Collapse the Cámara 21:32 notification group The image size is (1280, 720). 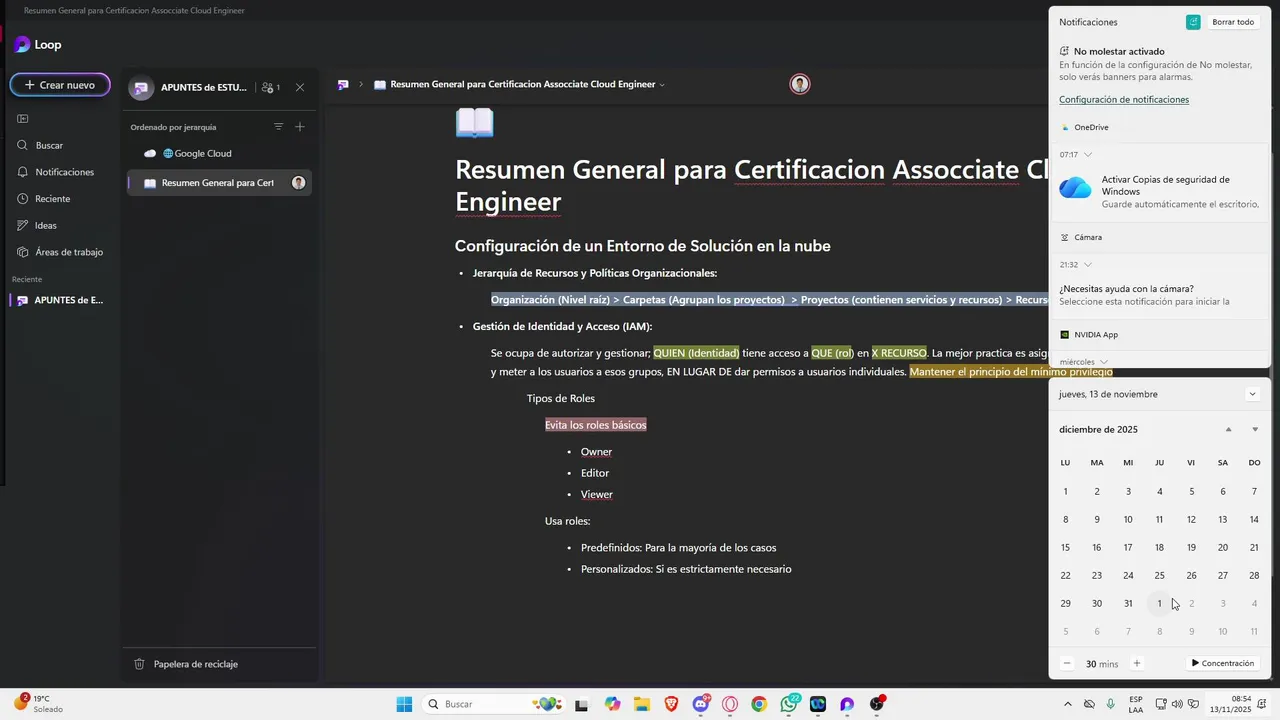tap(1087, 265)
